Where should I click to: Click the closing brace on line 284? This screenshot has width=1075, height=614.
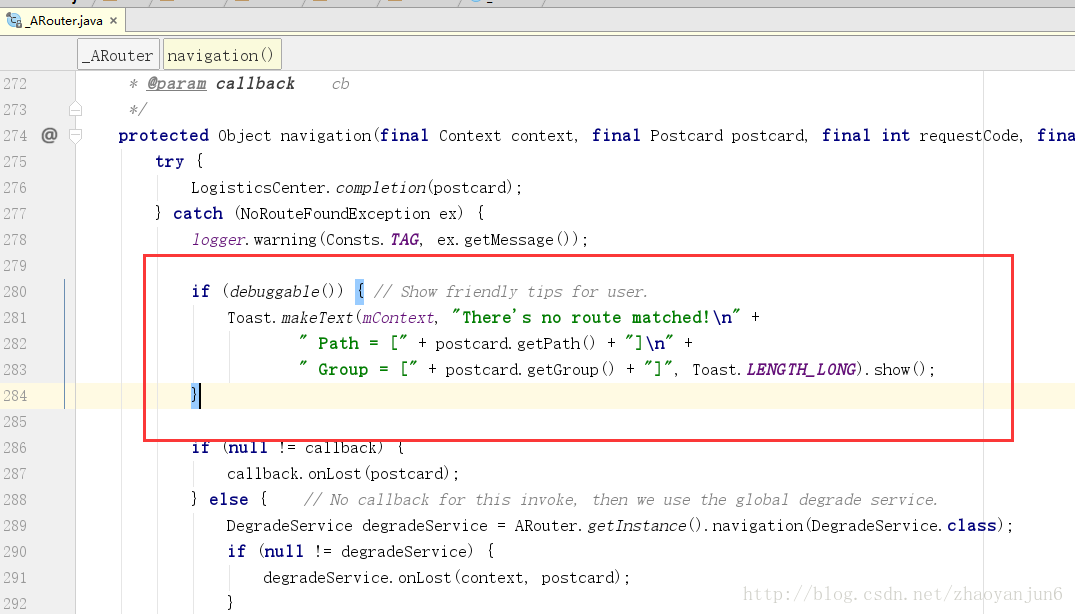point(195,395)
